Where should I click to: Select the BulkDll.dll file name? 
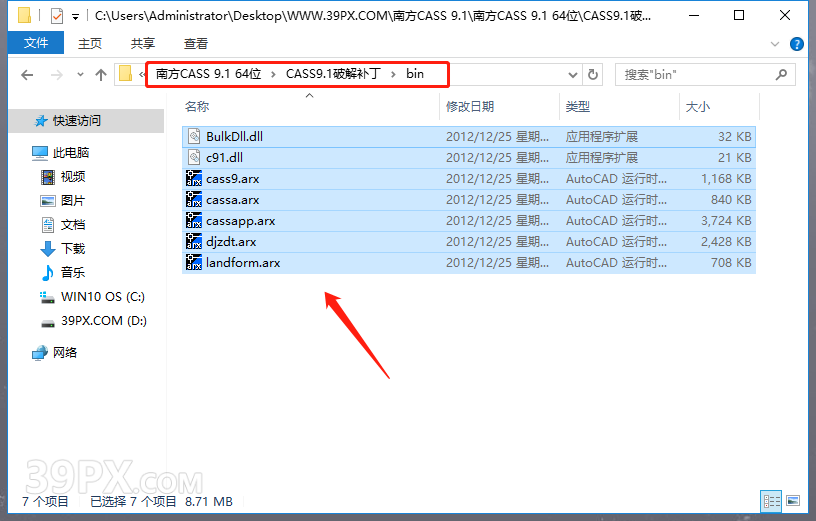click(x=234, y=136)
